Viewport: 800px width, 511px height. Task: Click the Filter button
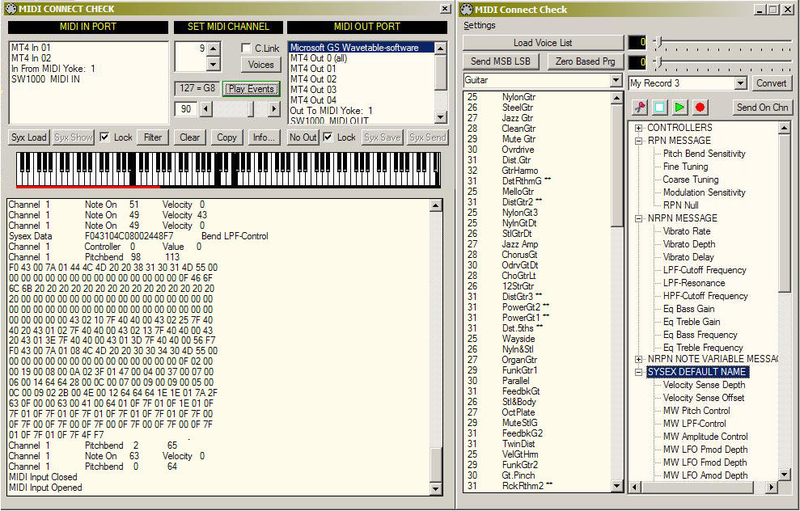(x=153, y=137)
